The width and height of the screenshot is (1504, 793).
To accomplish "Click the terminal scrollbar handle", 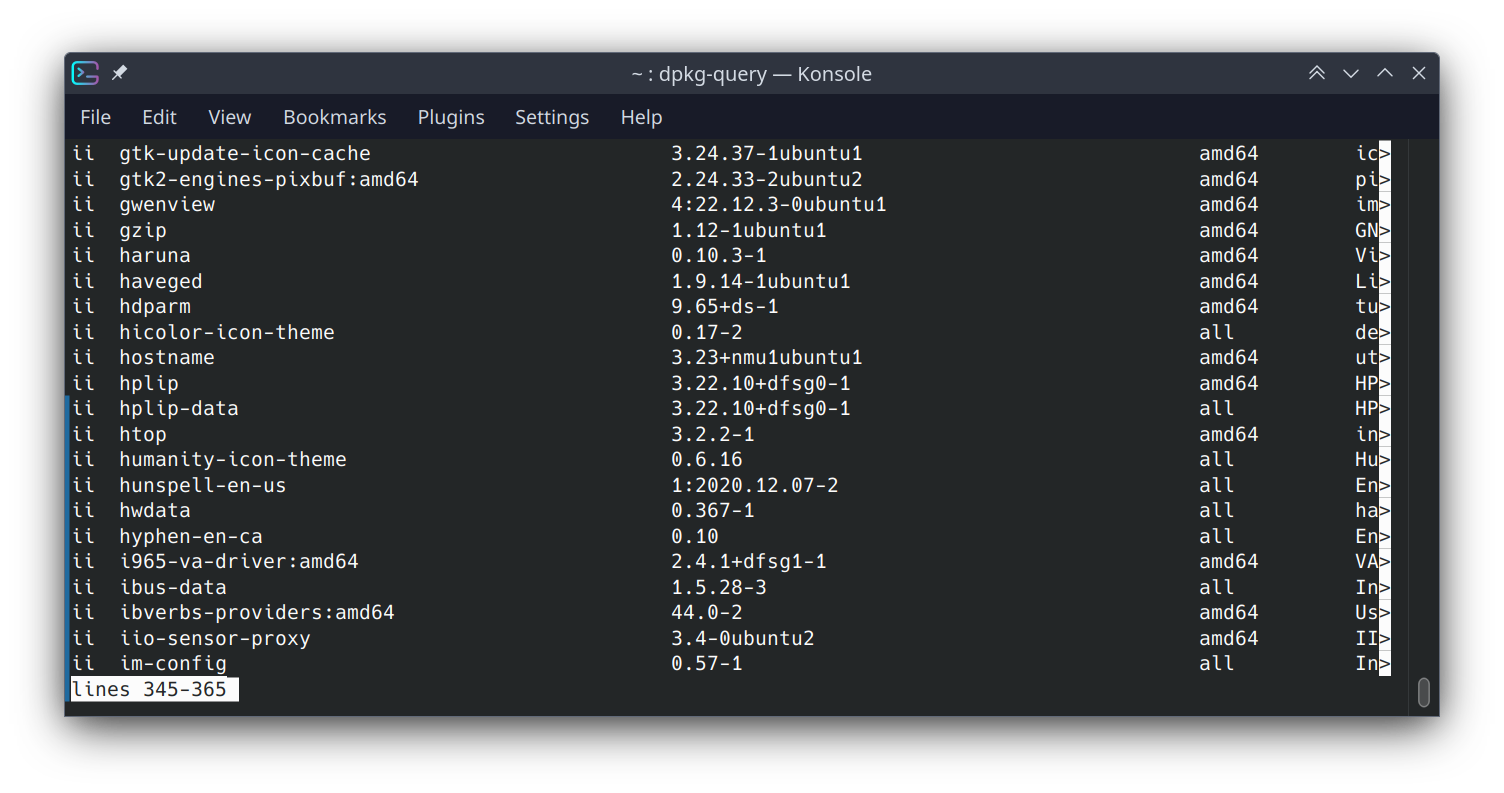I will tap(1423, 692).
